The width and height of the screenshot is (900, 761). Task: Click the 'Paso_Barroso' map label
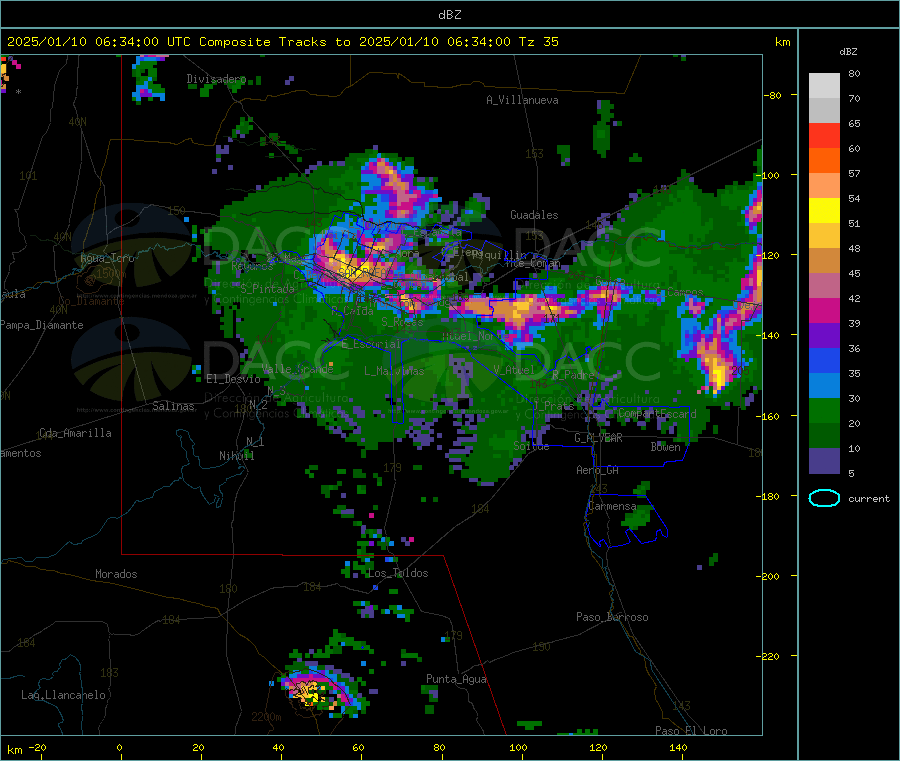(x=612, y=617)
